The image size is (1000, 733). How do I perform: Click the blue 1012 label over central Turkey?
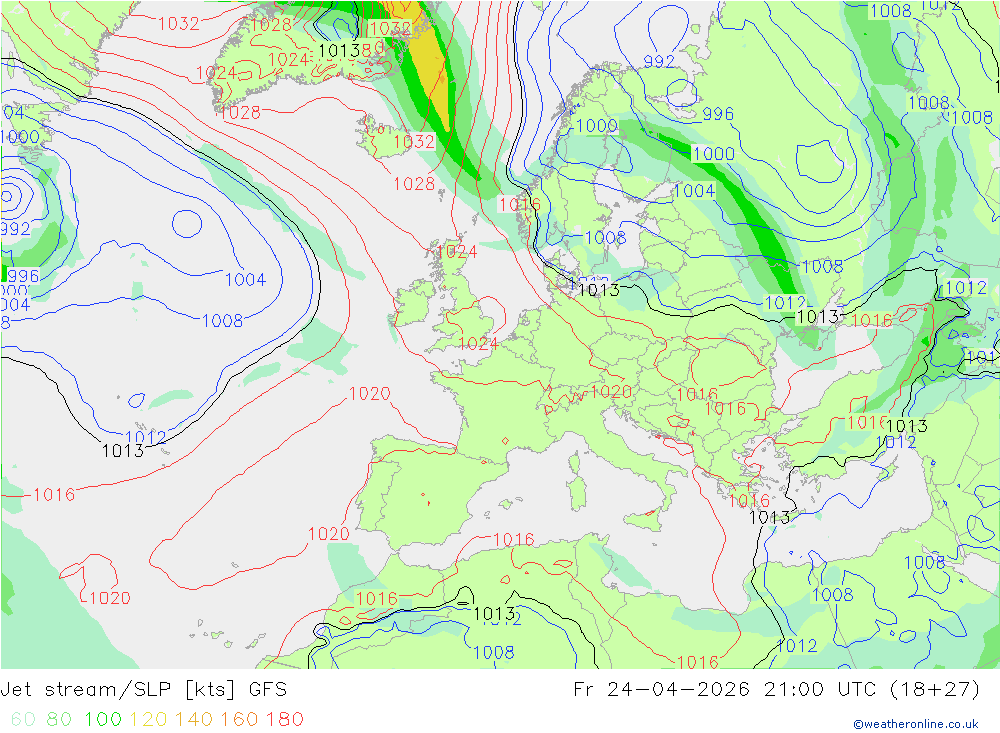click(896, 442)
